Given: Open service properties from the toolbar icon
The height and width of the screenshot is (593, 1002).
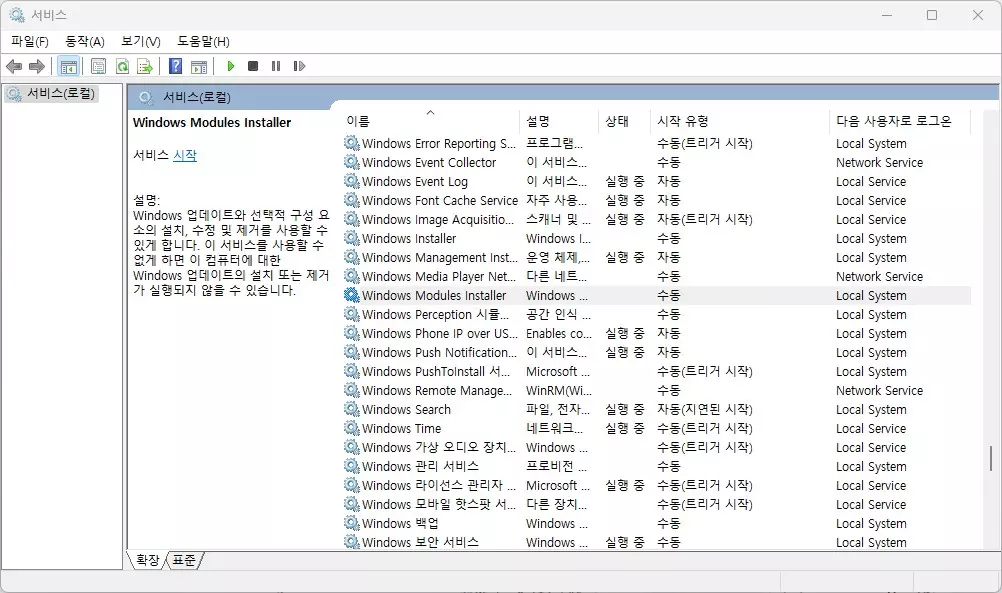Looking at the screenshot, I should [x=98, y=66].
